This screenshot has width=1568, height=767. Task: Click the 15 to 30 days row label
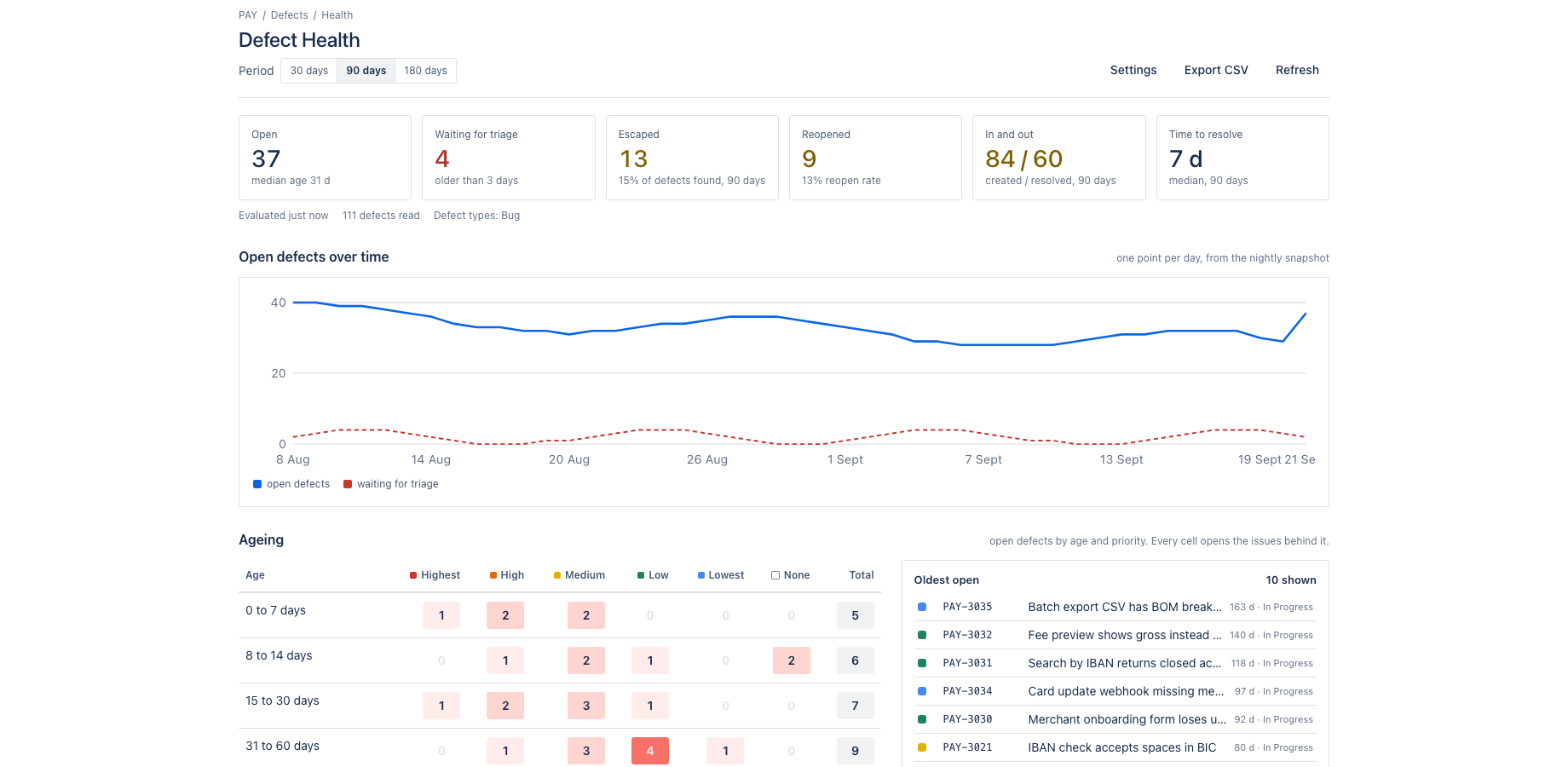pyautogui.click(x=282, y=701)
